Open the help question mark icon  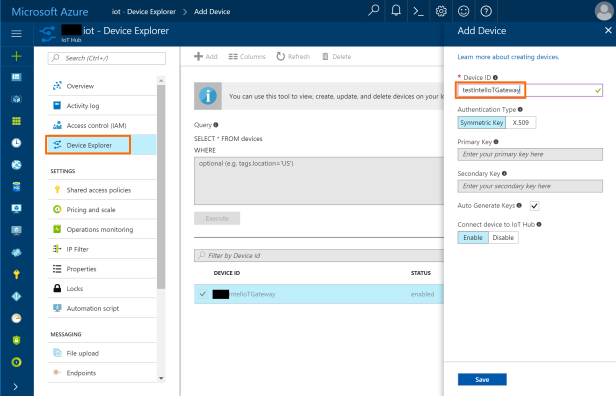tap(486, 11)
